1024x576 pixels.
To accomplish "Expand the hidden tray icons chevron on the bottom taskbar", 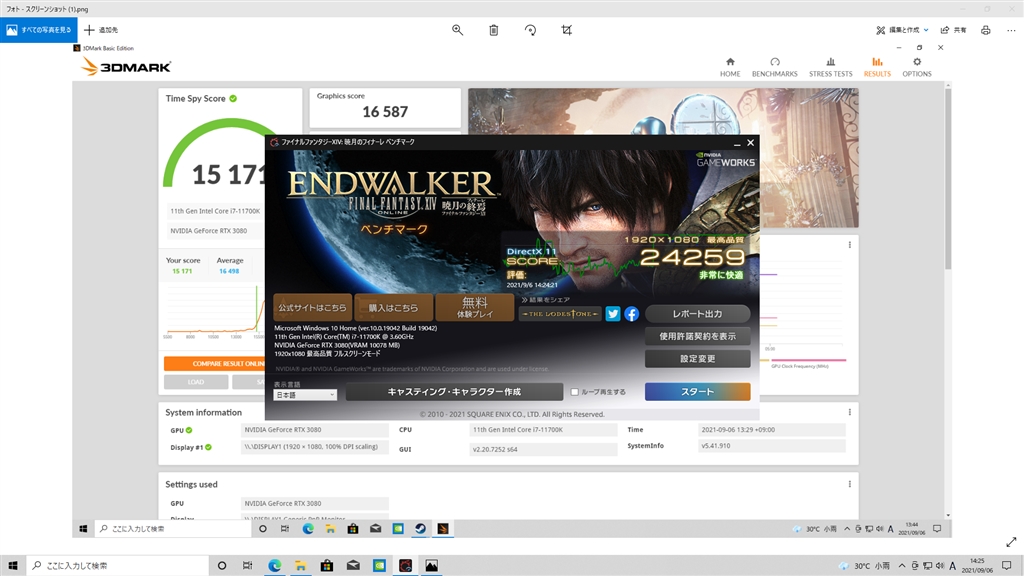I will click(x=902, y=566).
